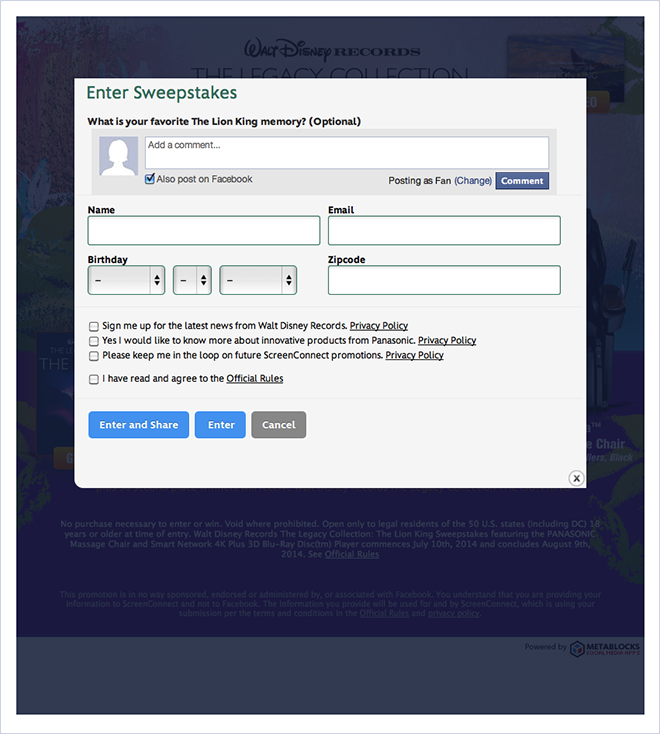Agree to the Official Rules checkbox
Image resolution: width=660 pixels, height=734 pixels.
tap(94, 379)
